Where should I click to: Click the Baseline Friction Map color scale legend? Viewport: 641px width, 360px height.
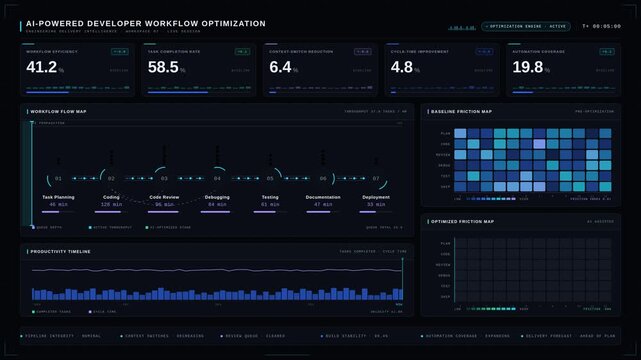click(x=491, y=199)
